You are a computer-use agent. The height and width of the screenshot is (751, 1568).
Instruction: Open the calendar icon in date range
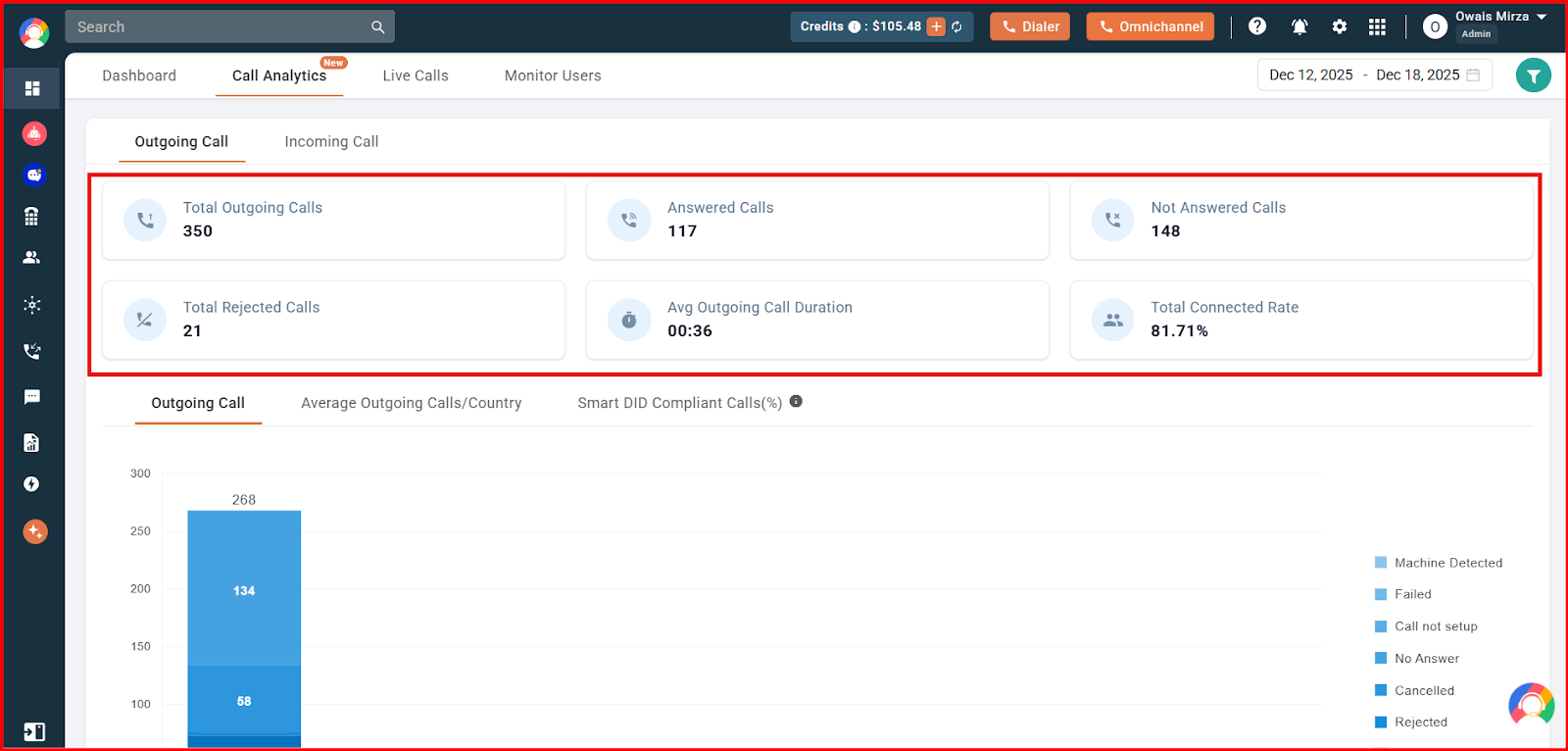1473,75
